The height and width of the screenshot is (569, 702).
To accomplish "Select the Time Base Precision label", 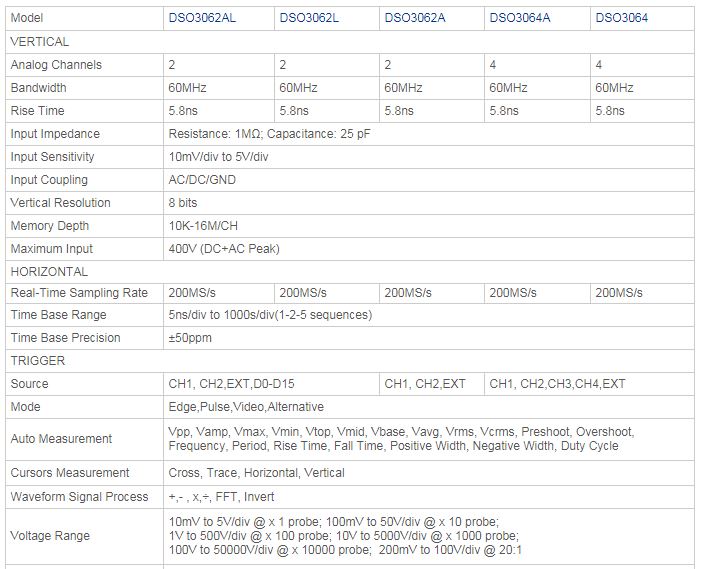I will [x=65, y=338].
